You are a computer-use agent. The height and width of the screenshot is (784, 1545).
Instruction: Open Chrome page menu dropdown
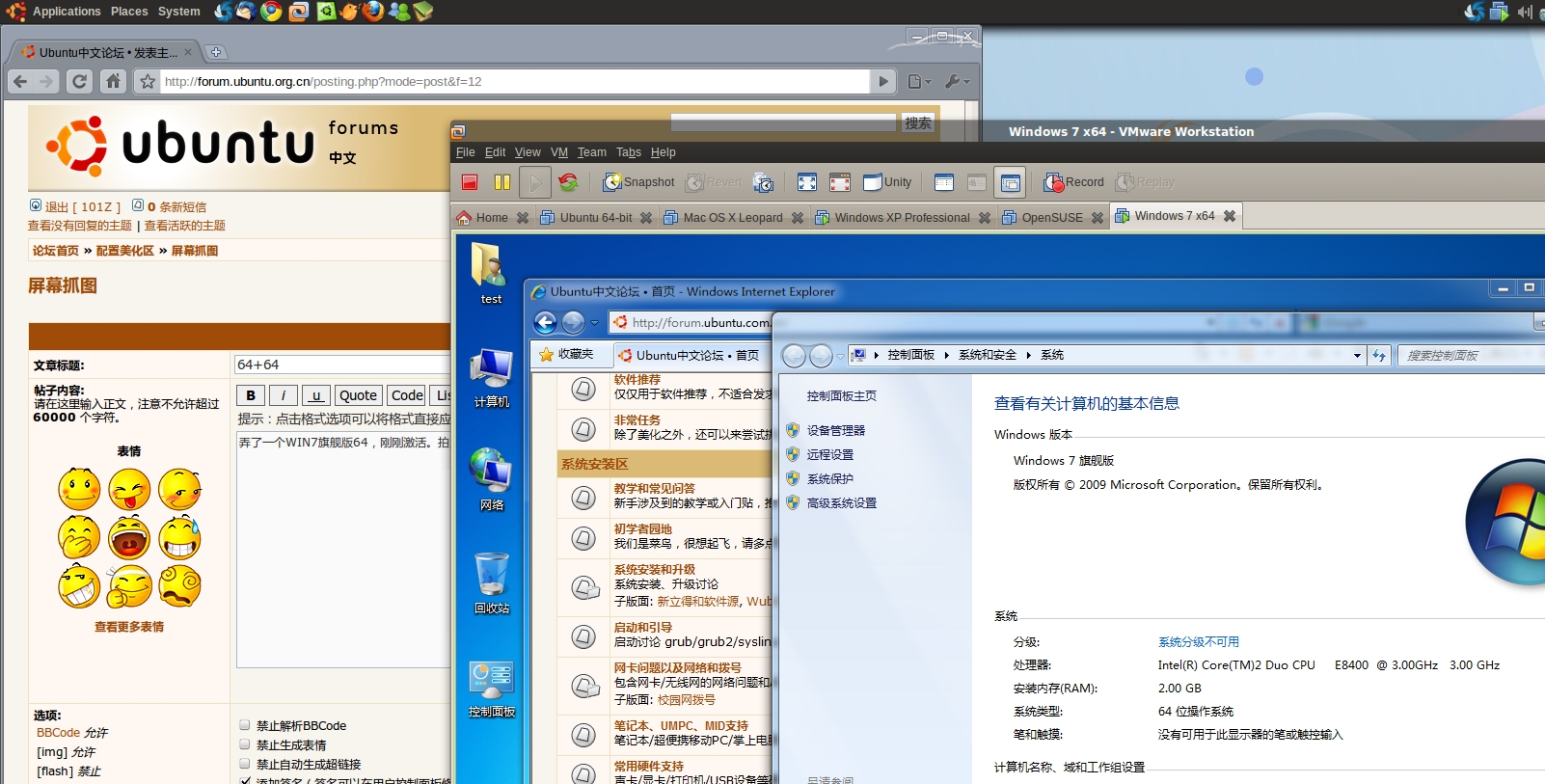pyautogui.click(x=919, y=82)
